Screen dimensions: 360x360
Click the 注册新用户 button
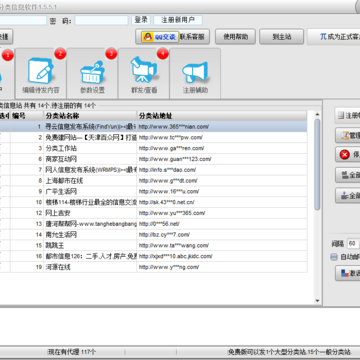click(x=178, y=20)
